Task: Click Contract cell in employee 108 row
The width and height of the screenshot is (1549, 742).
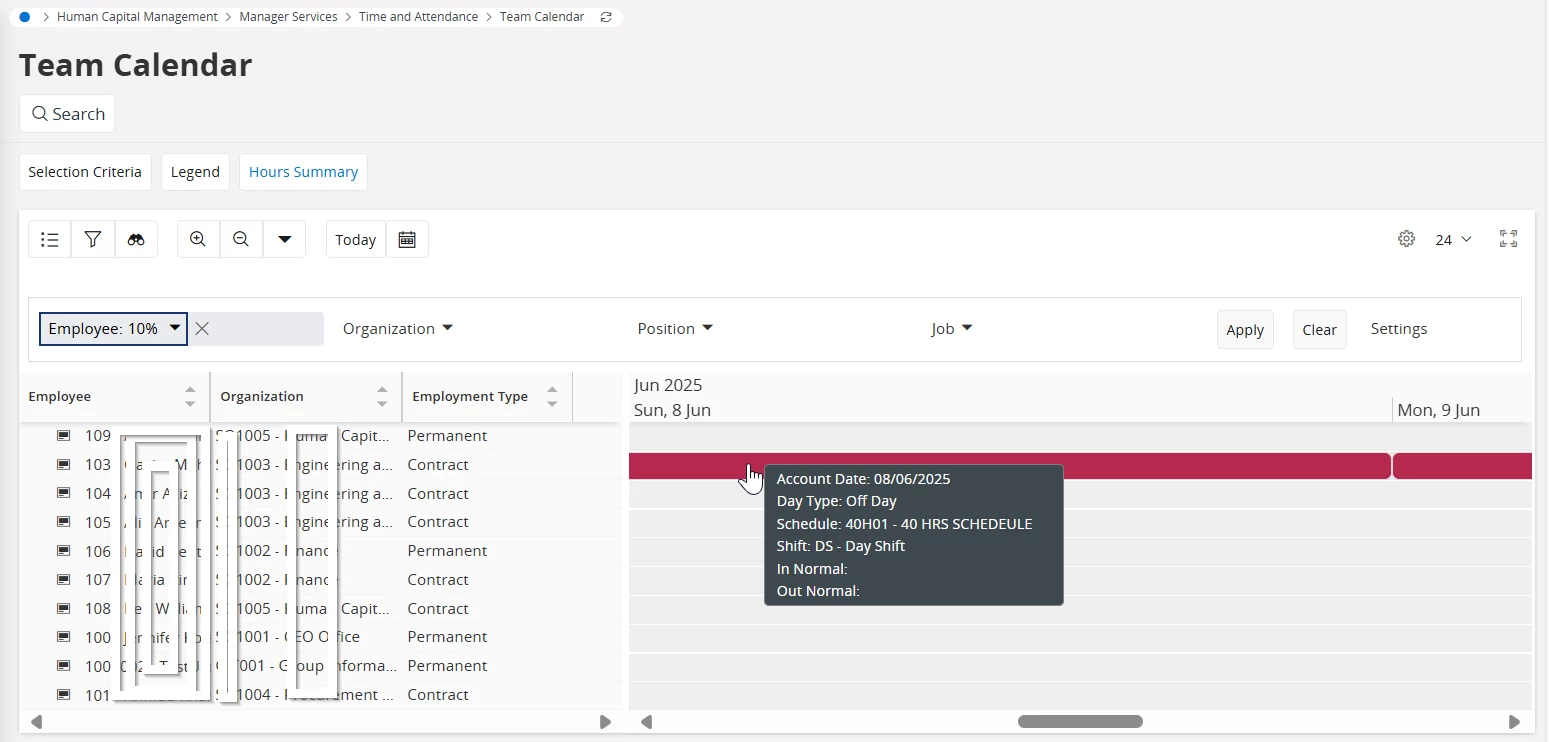Action: tap(438, 609)
